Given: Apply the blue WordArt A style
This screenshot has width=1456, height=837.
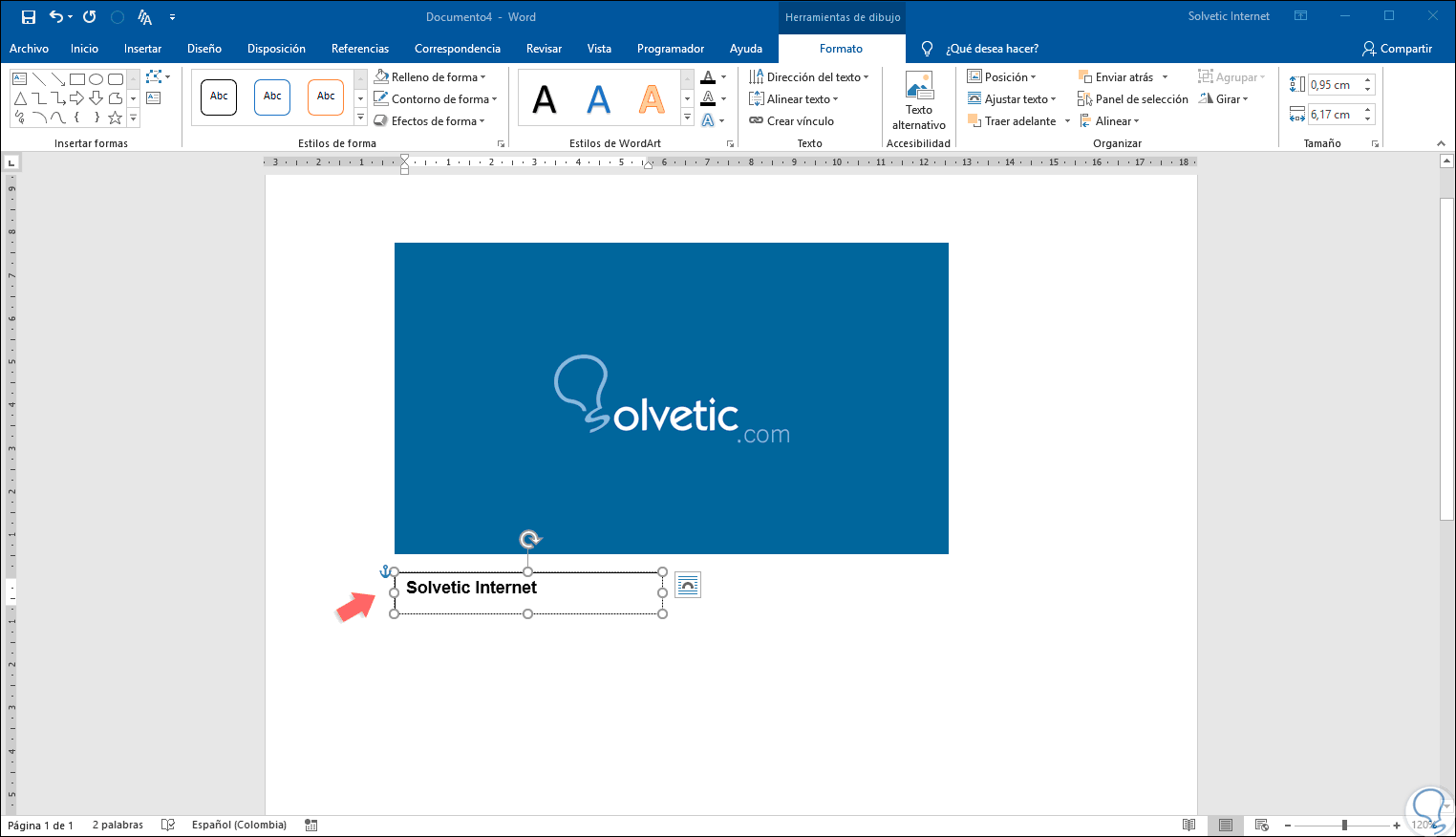Looking at the screenshot, I should pyautogui.click(x=598, y=98).
